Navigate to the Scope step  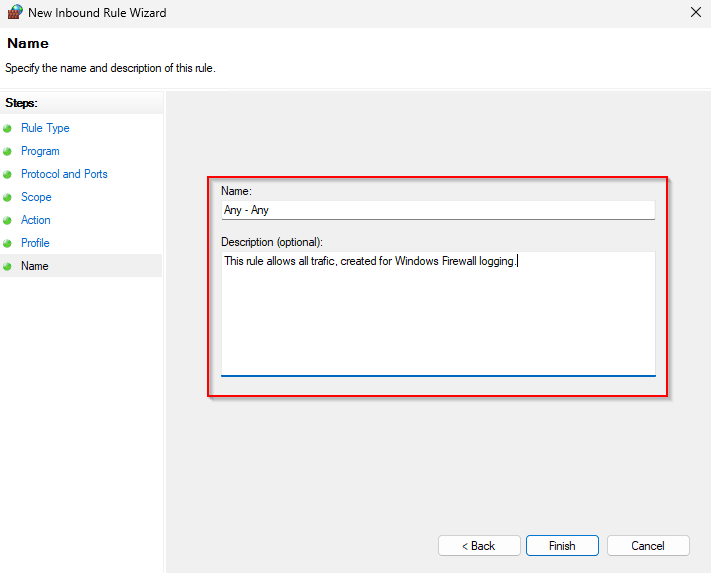36,197
